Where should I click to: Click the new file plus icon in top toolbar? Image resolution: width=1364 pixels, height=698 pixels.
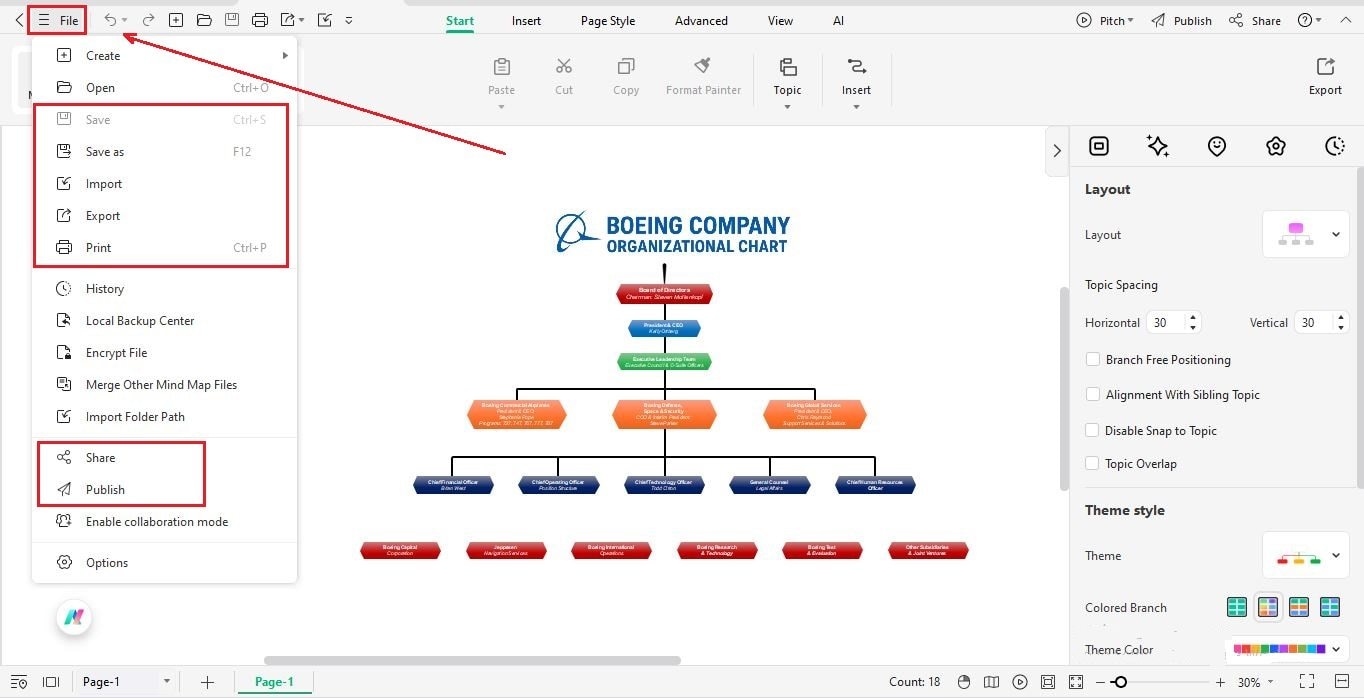click(x=176, y=20)
